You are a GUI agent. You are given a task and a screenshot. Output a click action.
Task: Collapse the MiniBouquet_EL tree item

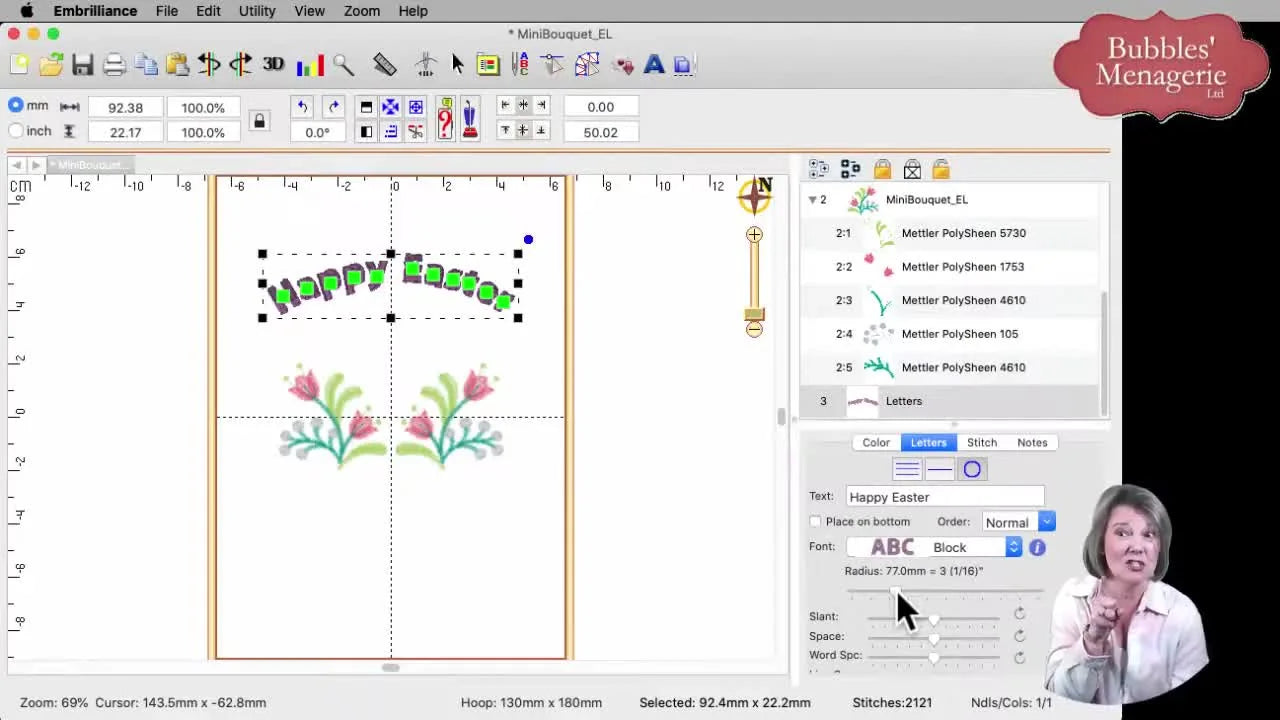812,199
